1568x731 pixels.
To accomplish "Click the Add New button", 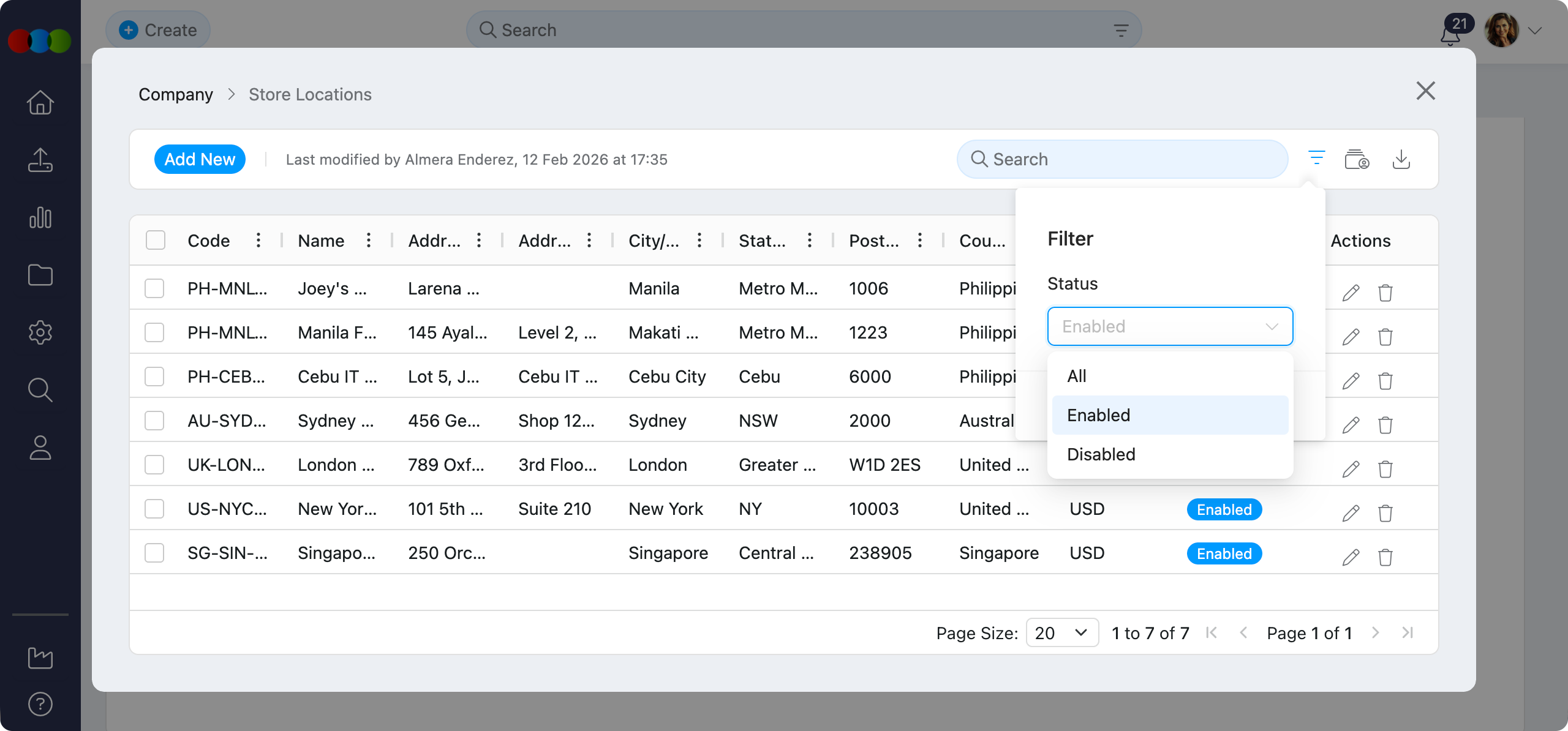I will pyautogui.click(x=200, y=159).
